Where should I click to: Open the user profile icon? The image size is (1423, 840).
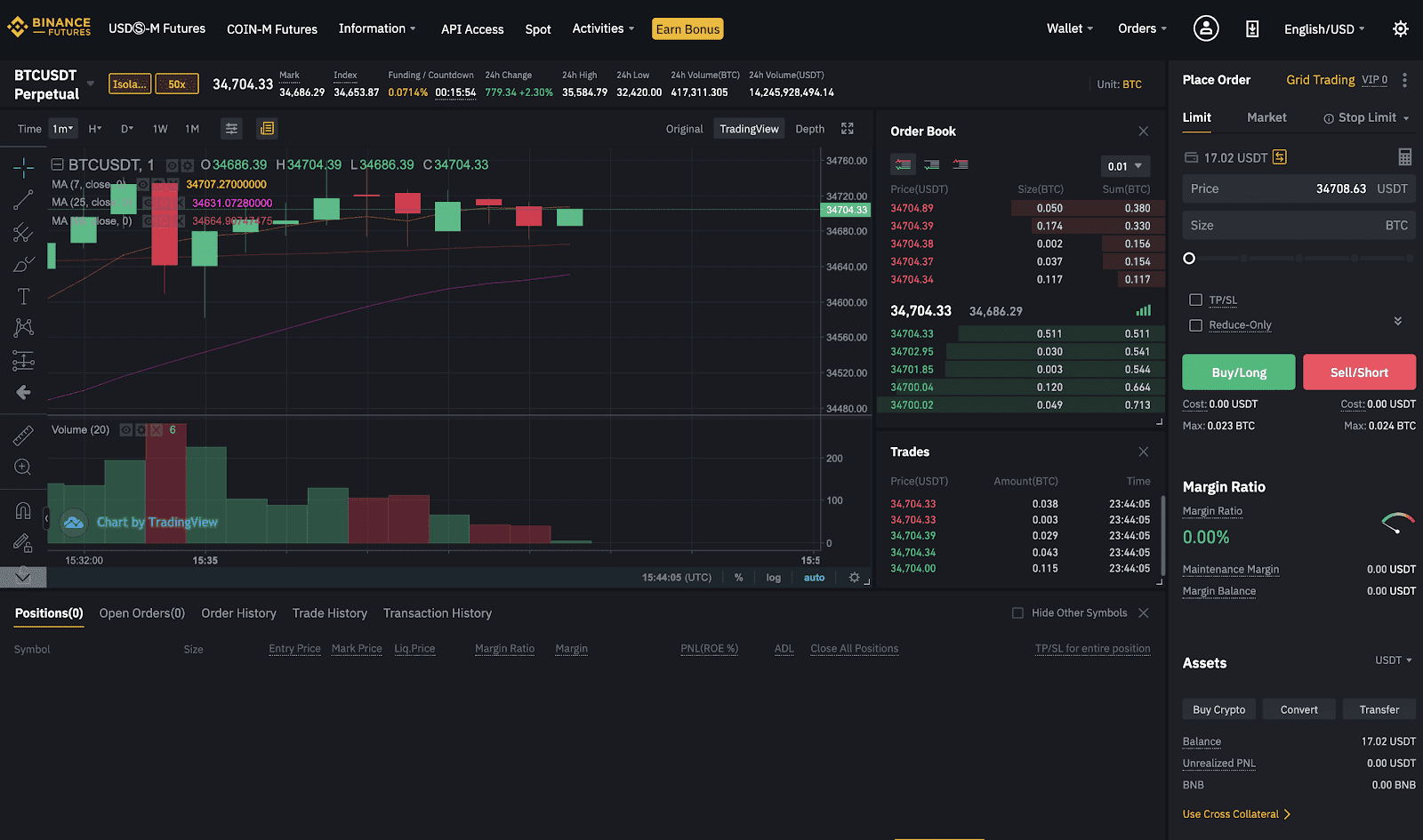1206,28
